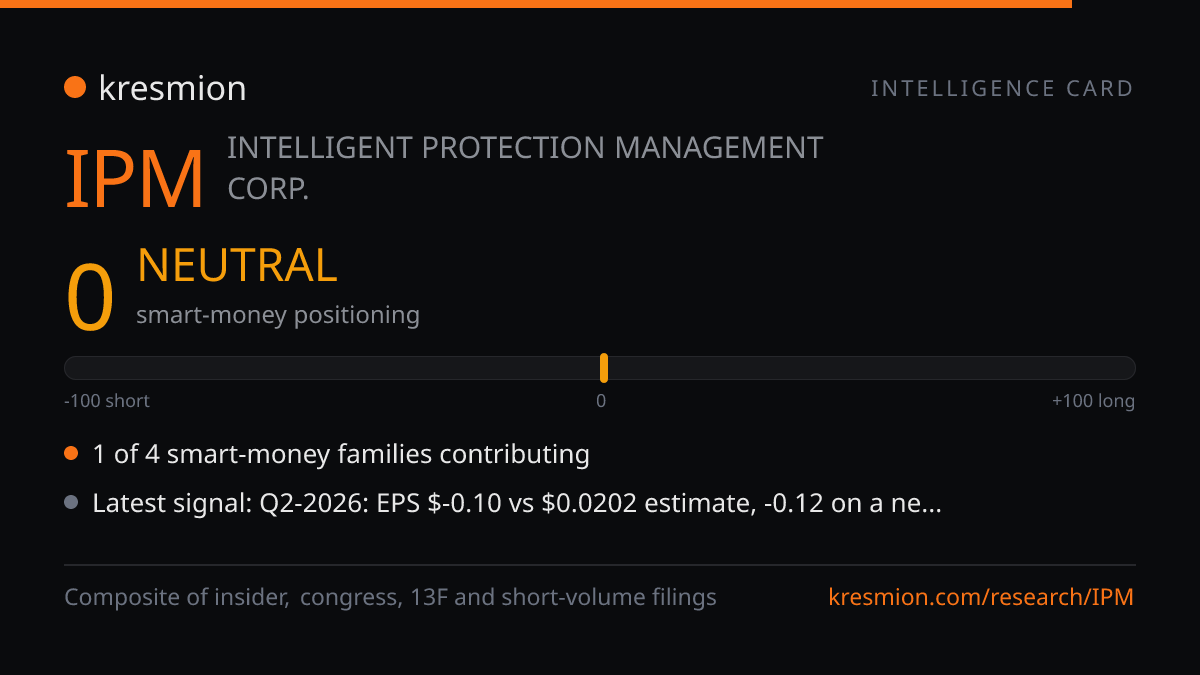1200x675 pixels.
Task: Click the orange kresmion logo dot
Action: pyautogui.click(x=75, y=87)
